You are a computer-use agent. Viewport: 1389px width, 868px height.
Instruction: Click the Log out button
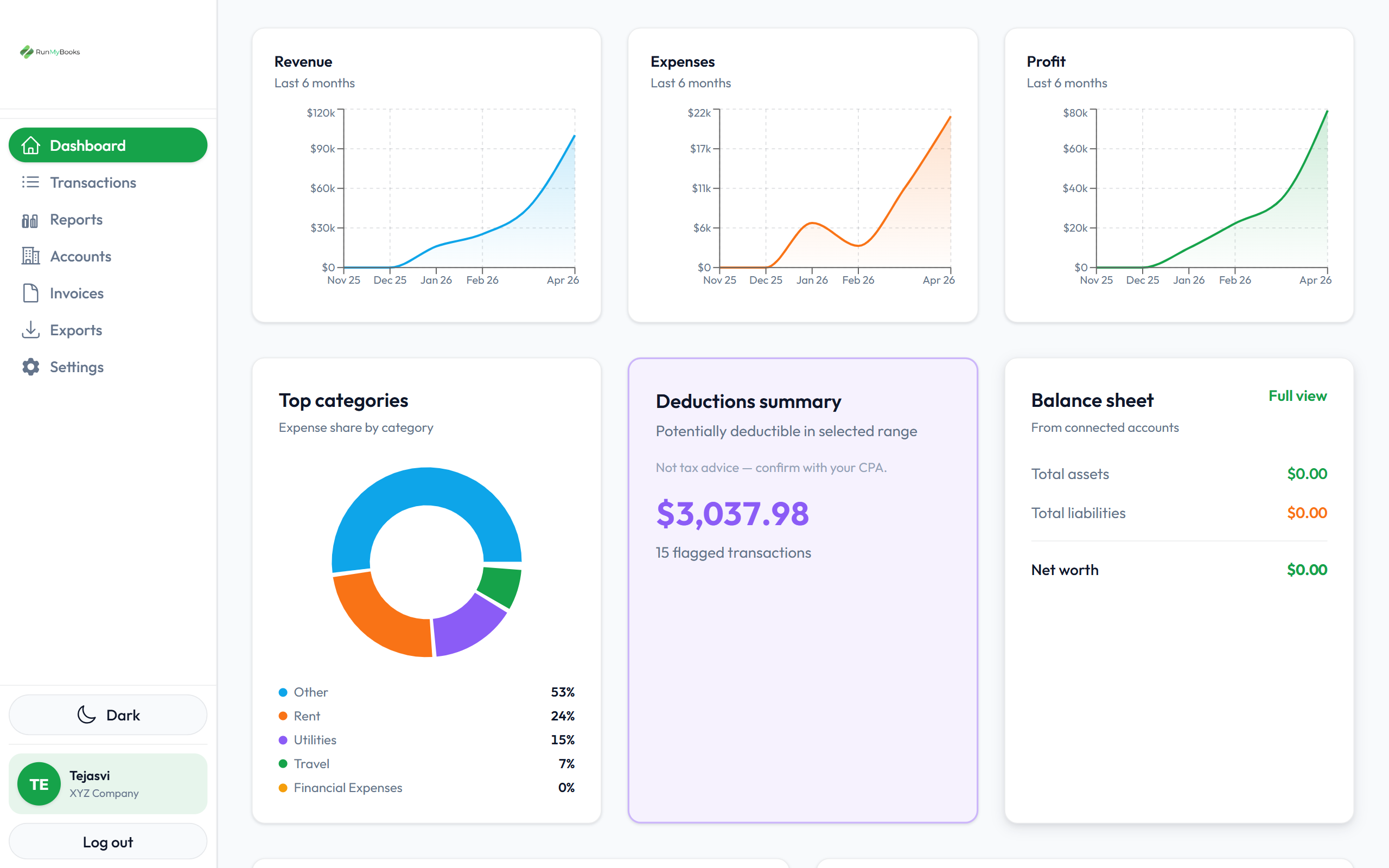pos(108,841)
